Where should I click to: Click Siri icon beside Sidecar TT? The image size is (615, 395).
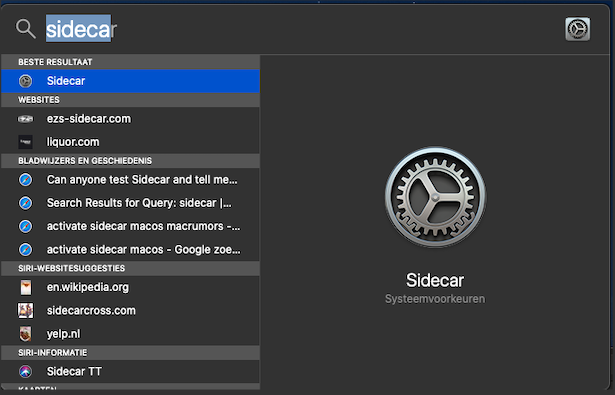25,371
